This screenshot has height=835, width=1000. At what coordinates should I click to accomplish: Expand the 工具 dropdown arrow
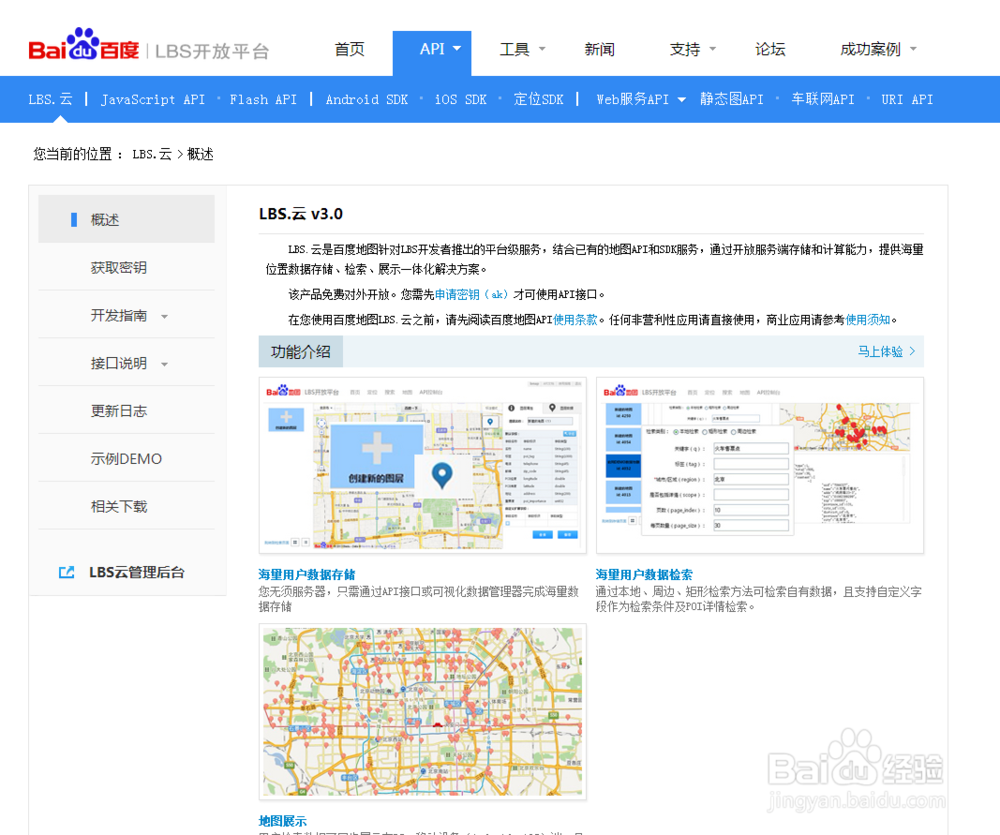click(542, 48)
